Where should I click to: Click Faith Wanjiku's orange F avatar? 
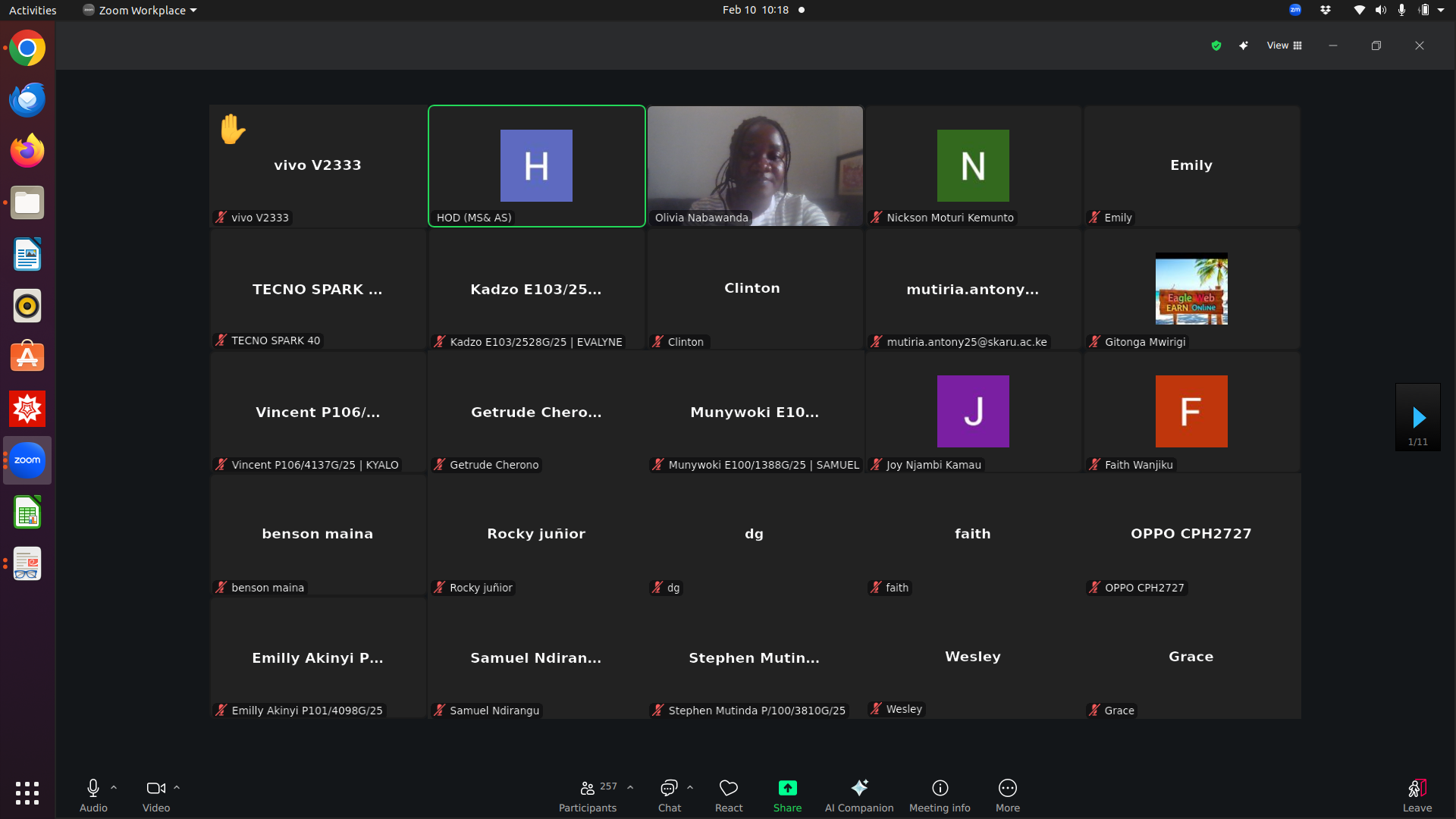pos(1191,411)
